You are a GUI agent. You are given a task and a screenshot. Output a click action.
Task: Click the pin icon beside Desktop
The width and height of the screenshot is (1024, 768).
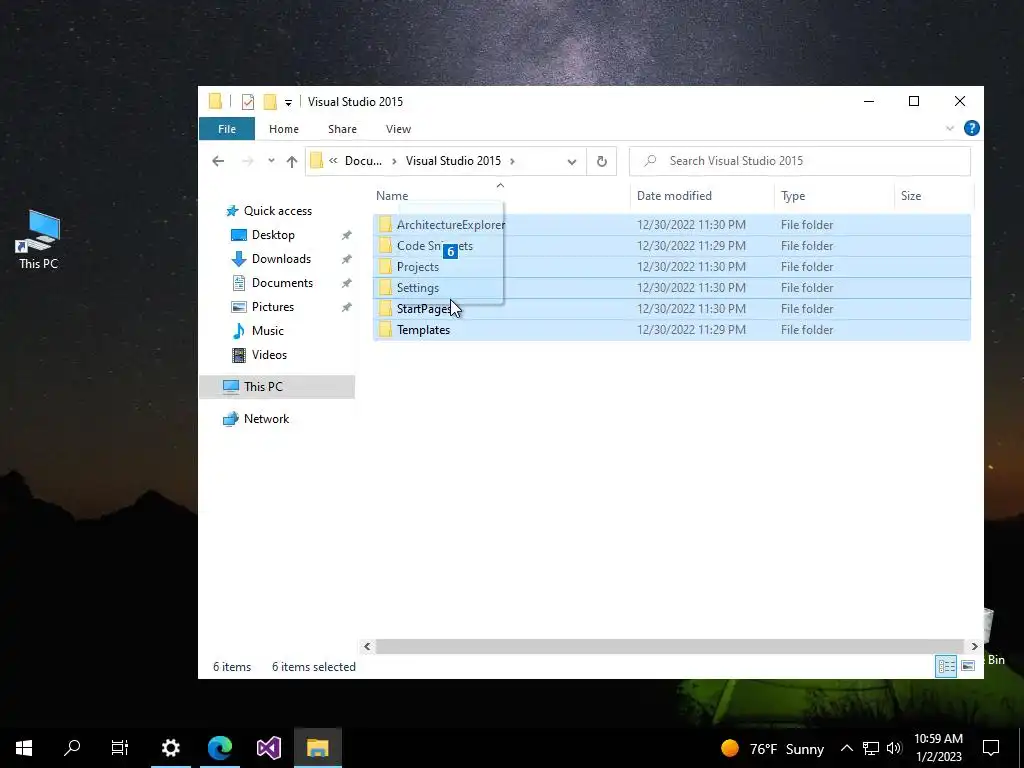click(x=346, y=235)
